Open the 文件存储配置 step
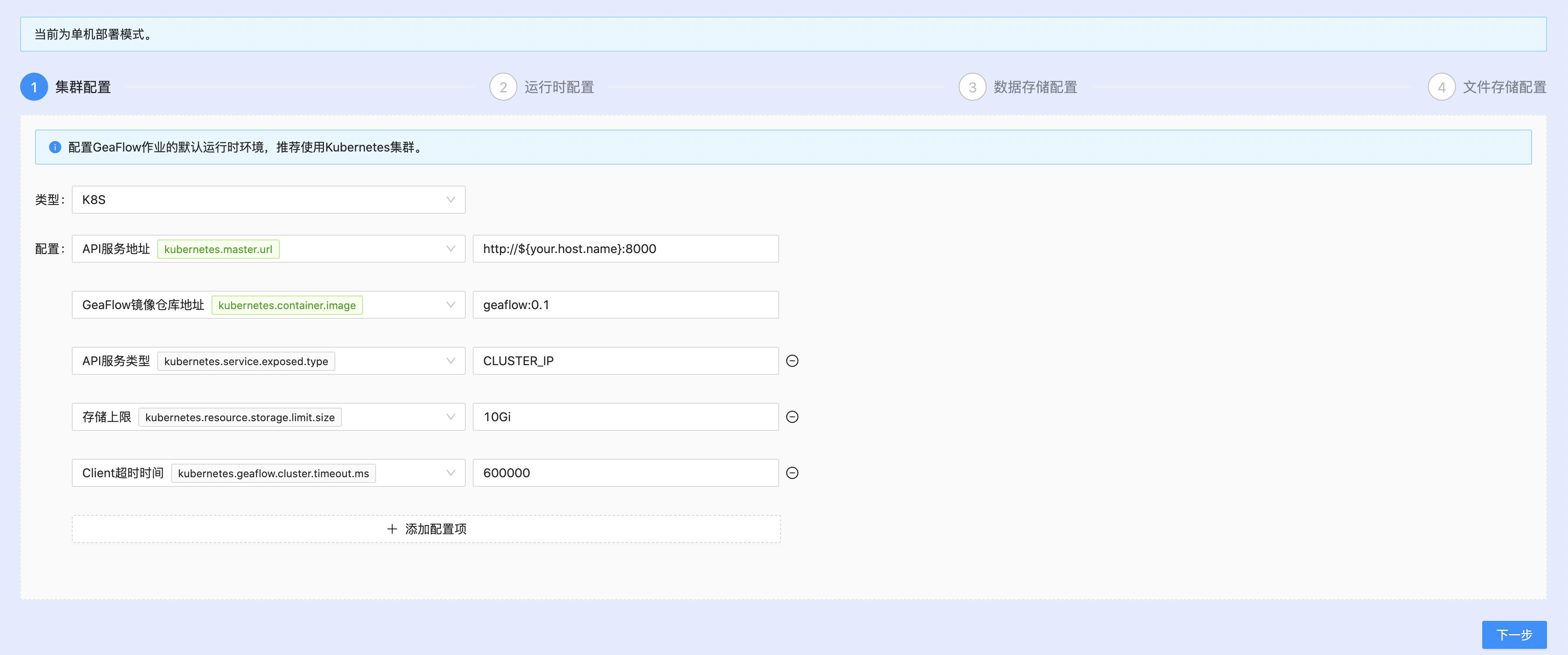 pos(1504,86)
